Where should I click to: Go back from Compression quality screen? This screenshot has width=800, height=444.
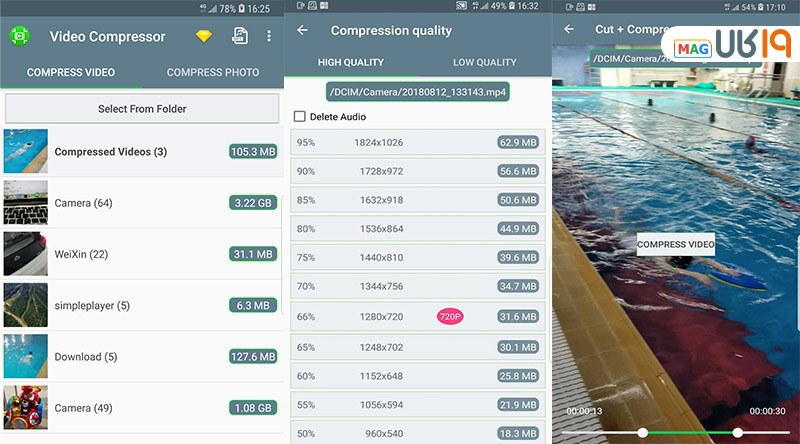(x=303, y=31)
